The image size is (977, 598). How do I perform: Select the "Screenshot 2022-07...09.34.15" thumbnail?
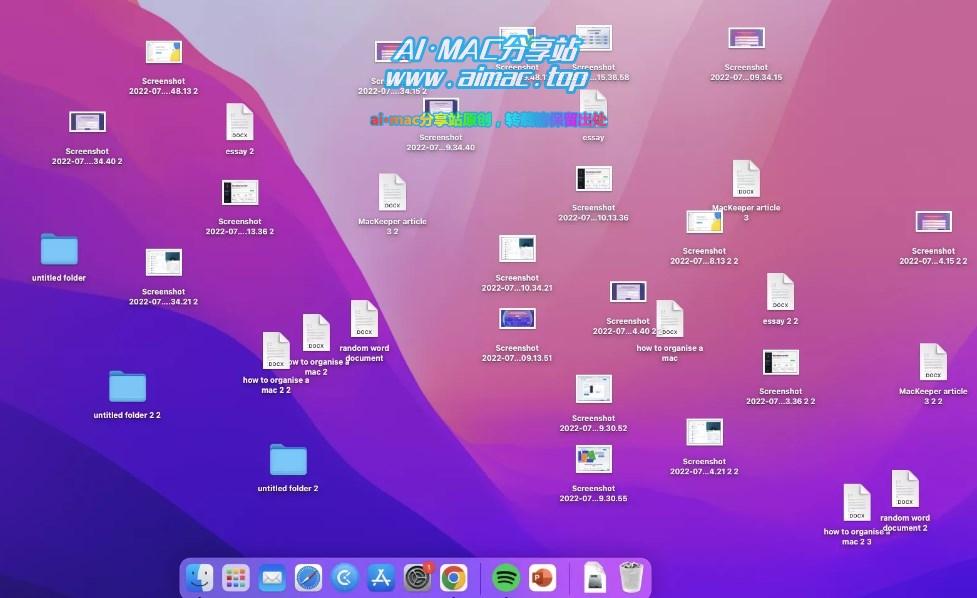[746, 38]
